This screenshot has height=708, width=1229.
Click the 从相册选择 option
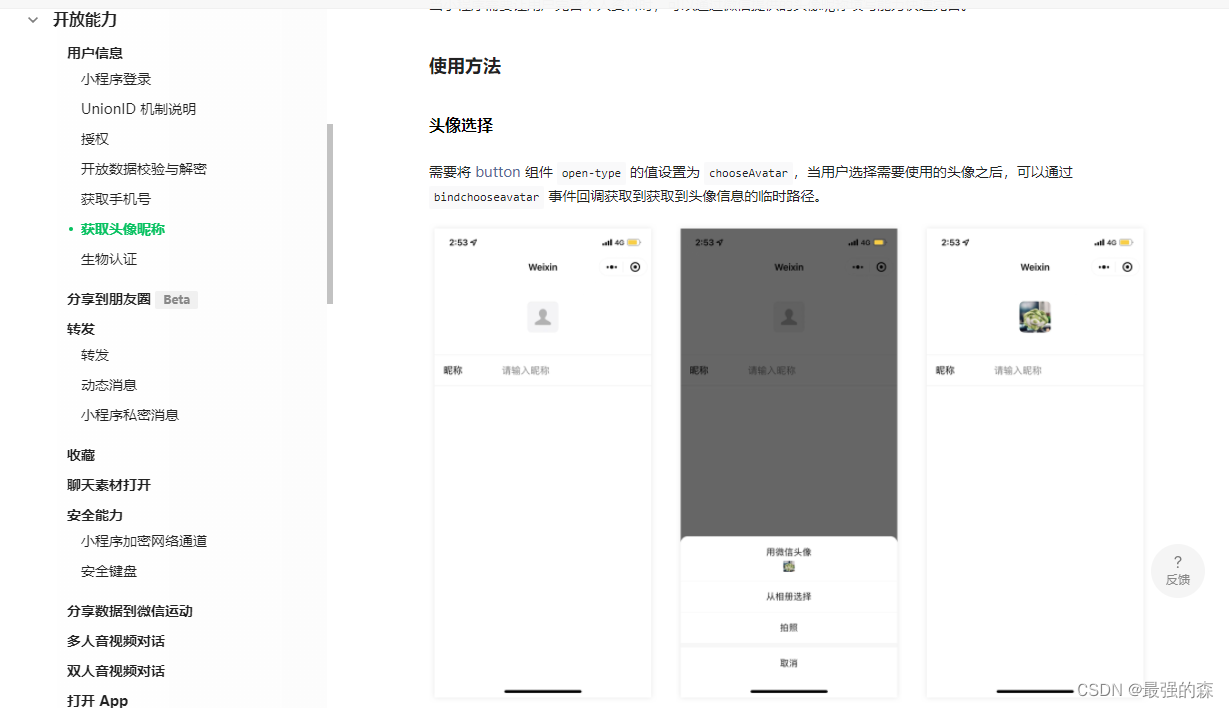(788, 596)
